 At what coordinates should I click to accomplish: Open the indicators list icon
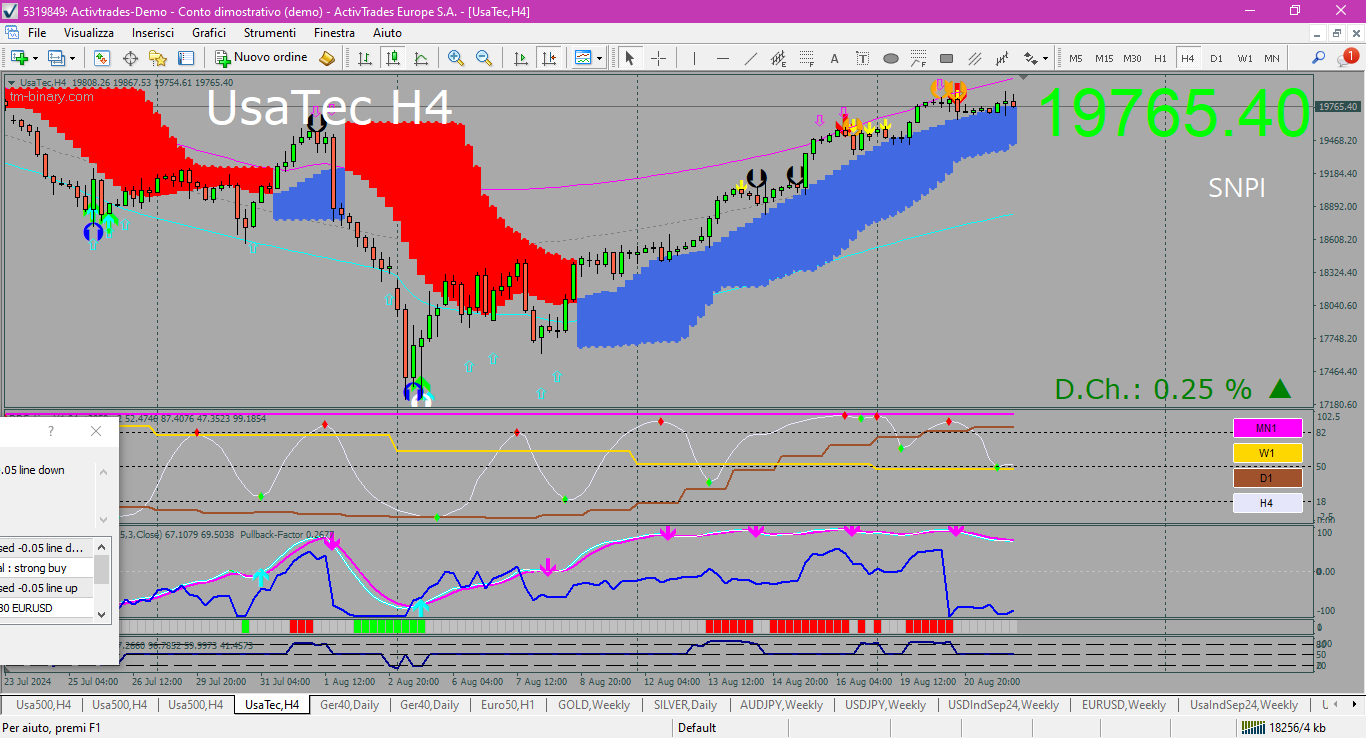pos(583,58)
